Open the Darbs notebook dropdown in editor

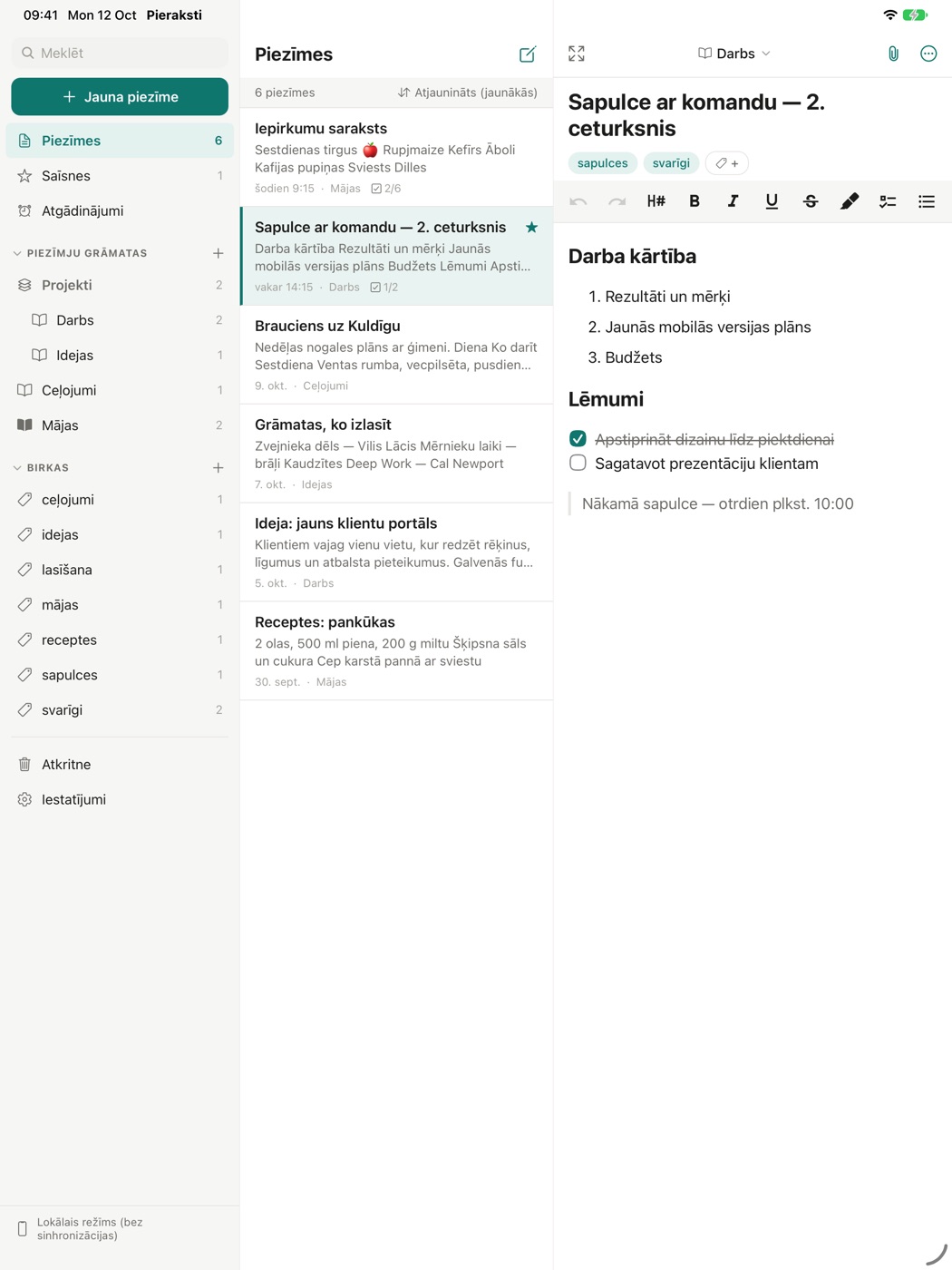[x=734, y=54]
